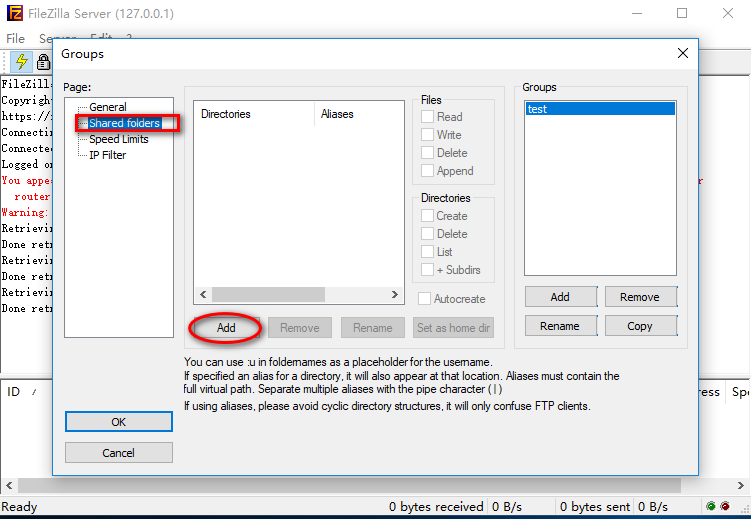Click the ID column header in main window
The width and height of the screenshot is (751, 519).
pos(13,392)
